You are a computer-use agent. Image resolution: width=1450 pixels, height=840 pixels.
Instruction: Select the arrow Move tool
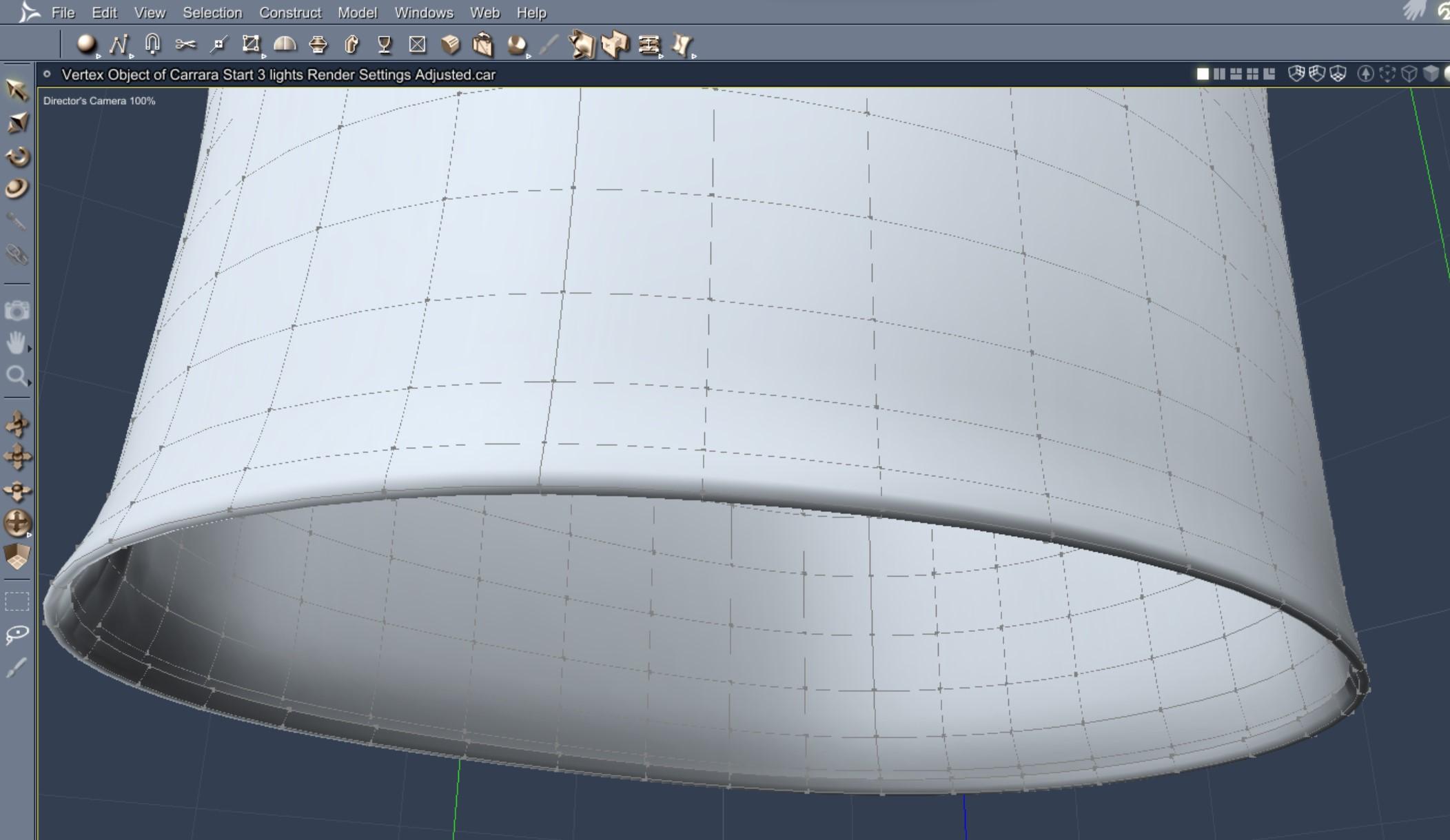point(17,90)
